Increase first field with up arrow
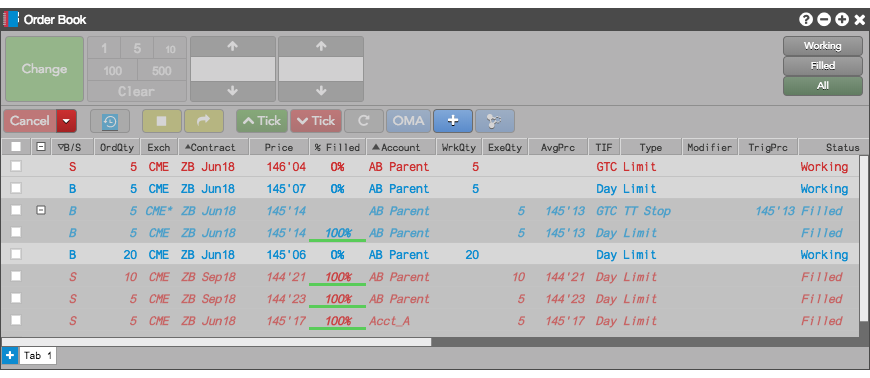 point(232,47)
